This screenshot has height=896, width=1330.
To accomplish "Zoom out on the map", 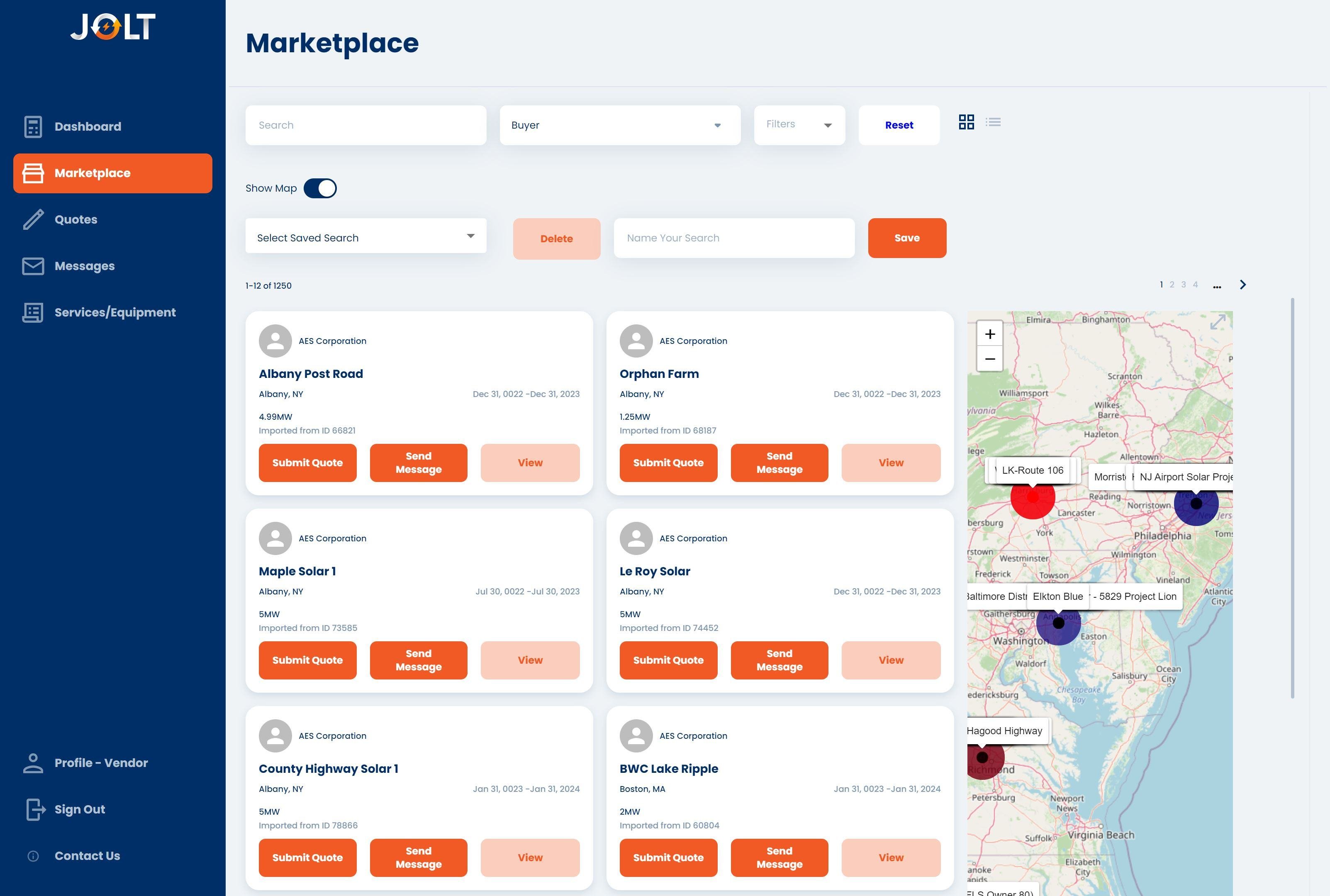I will 989,359.
